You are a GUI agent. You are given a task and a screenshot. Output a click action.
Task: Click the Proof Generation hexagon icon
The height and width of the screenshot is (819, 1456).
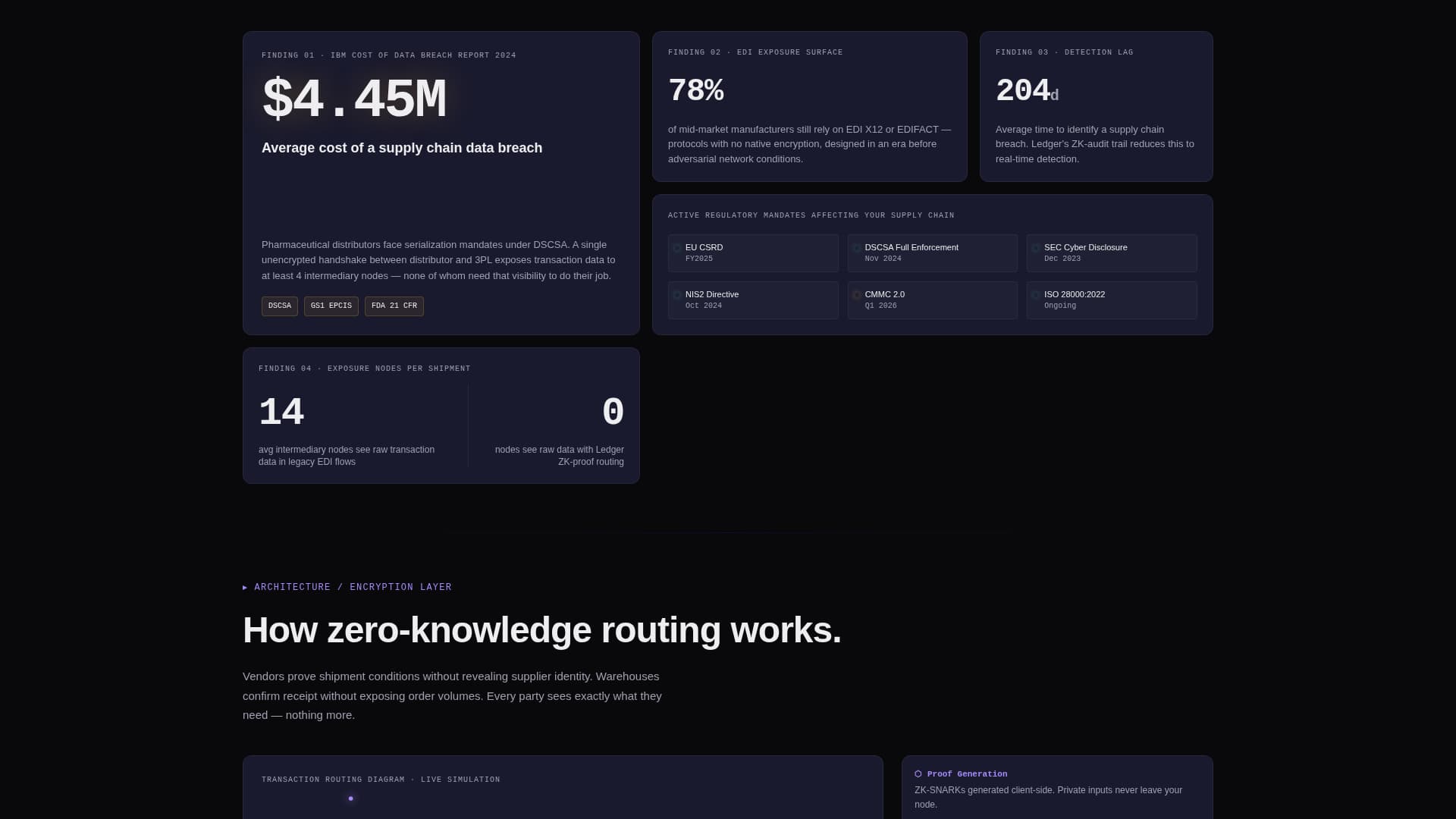918,774
